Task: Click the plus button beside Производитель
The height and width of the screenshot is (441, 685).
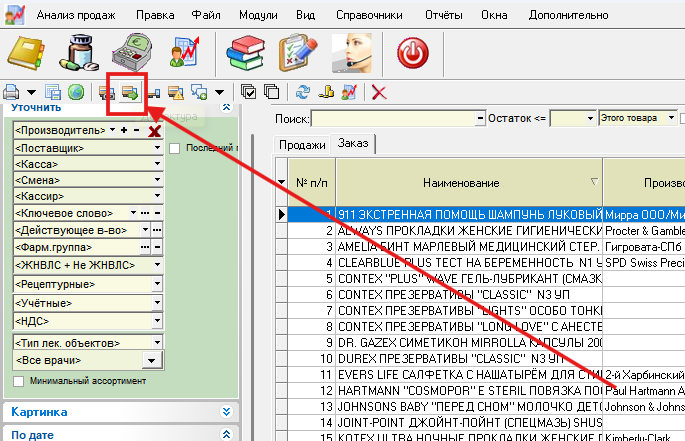Action: (x=124, y=130)
